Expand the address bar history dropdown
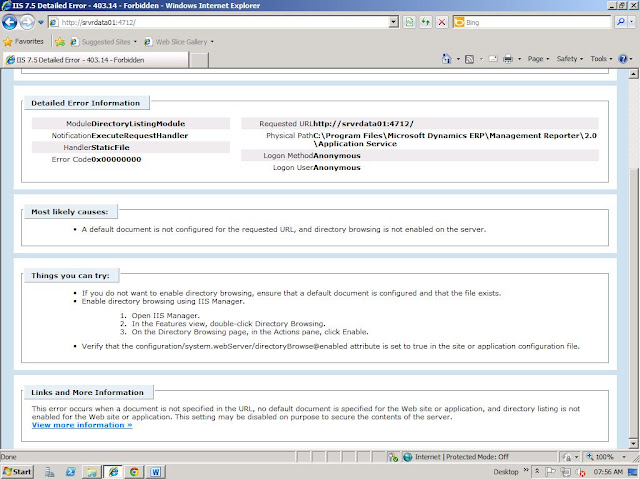The width and height of the screenshot is (640, 480). click(393, 22)
